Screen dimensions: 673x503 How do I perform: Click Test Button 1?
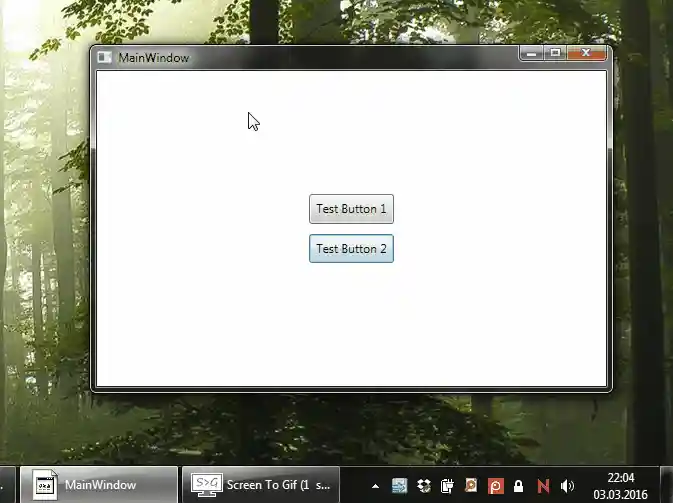click(x=351, y=209)
